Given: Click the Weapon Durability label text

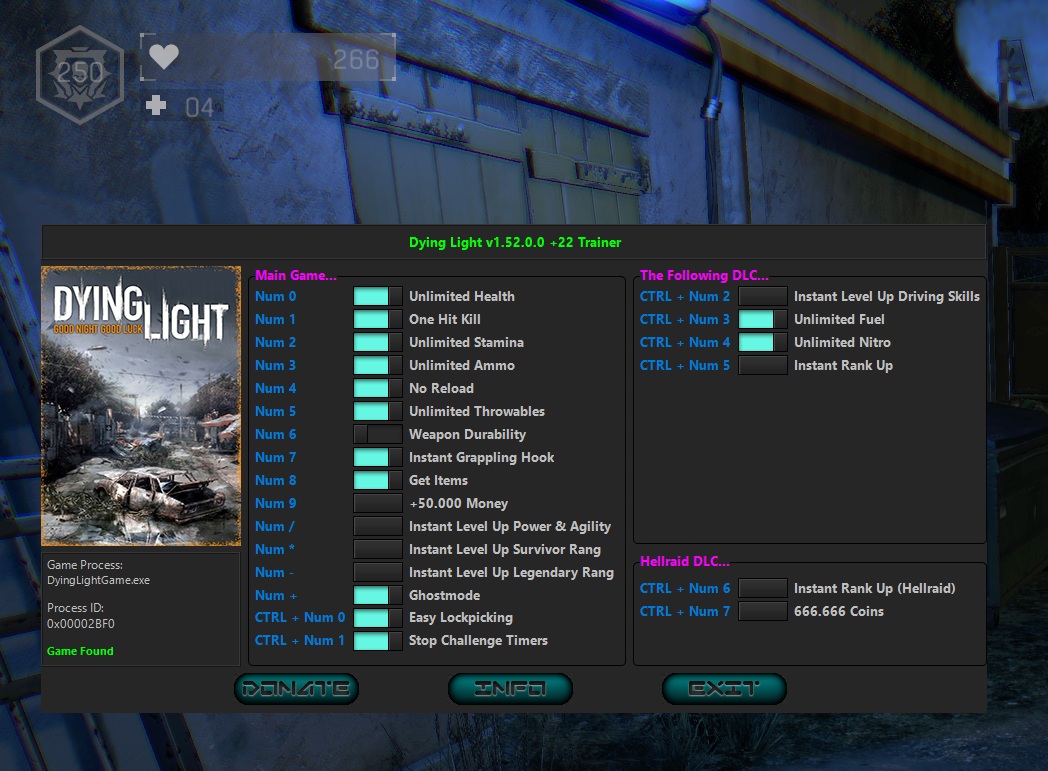Looking at the screenshot, I should click(x=467, y=434).
